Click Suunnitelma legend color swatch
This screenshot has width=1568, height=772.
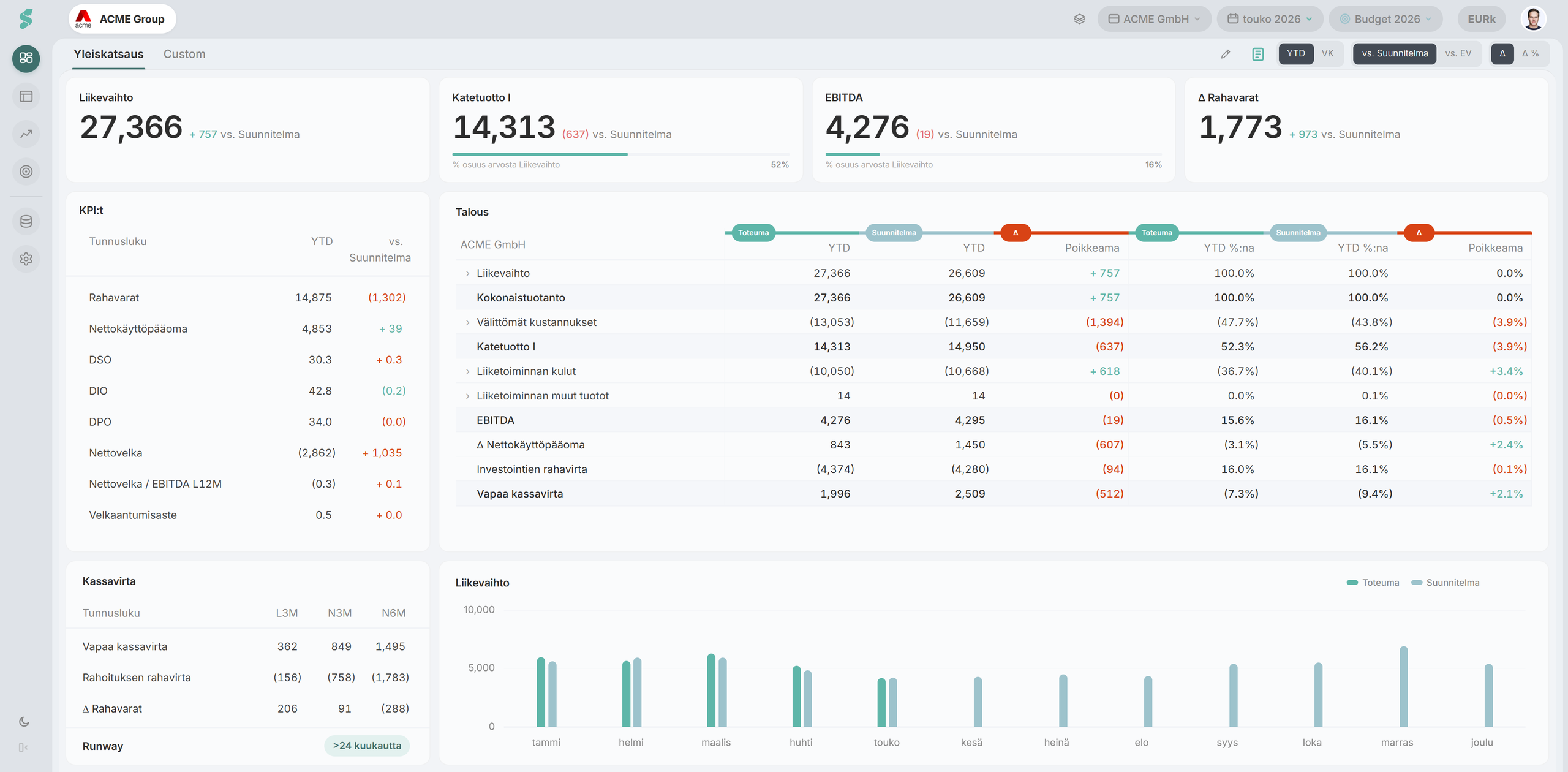pos(1416,583)
